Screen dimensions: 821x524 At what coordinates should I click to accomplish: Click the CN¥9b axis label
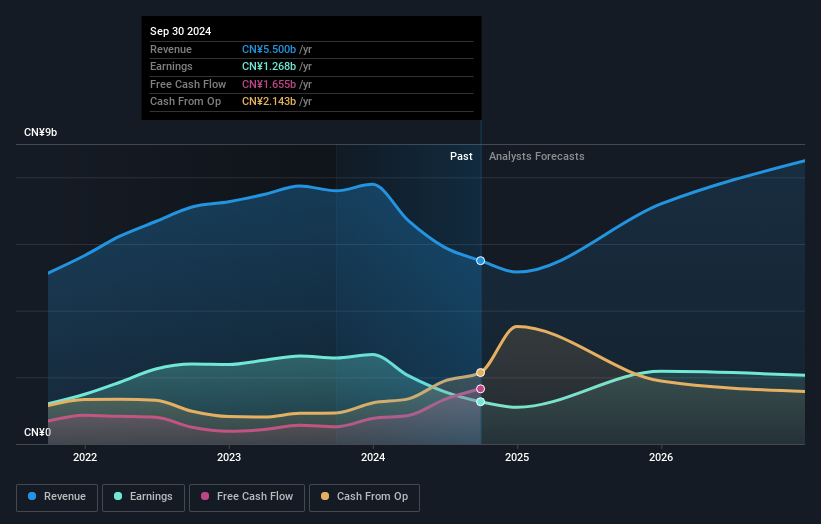[x=40, y=132]
